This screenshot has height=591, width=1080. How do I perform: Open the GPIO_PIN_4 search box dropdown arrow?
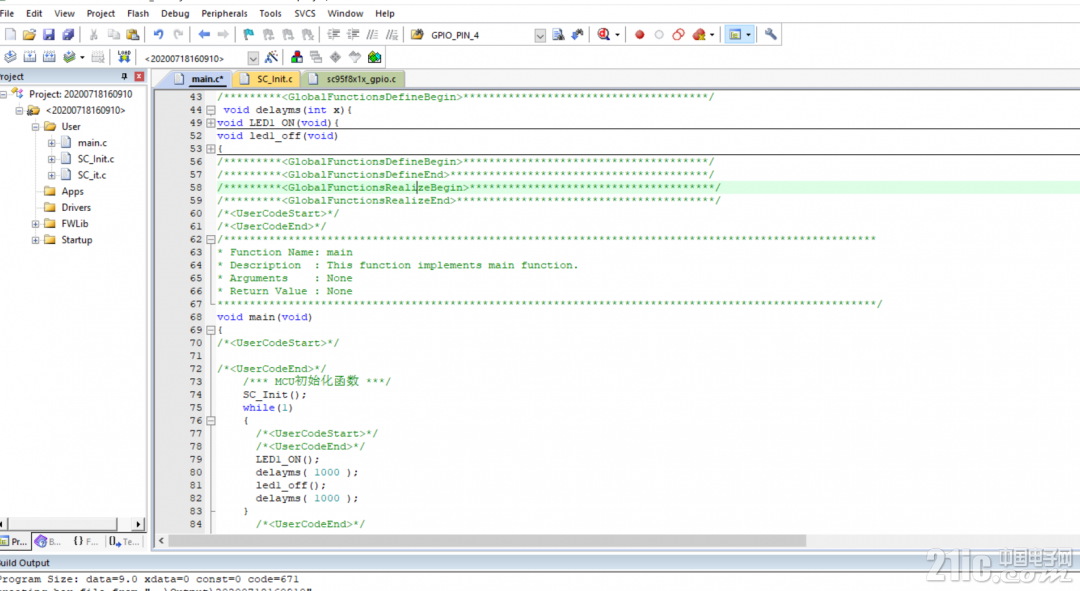[x=540, y=35]
